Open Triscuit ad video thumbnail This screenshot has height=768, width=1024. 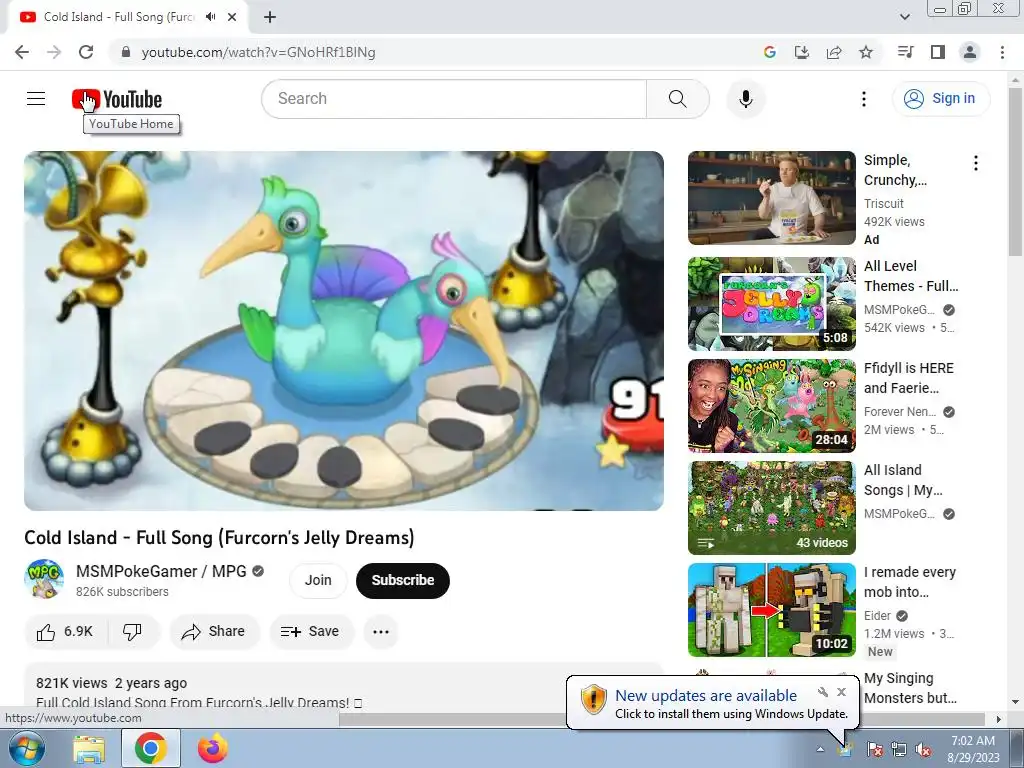pyautogui.click(x=771, y=198)
